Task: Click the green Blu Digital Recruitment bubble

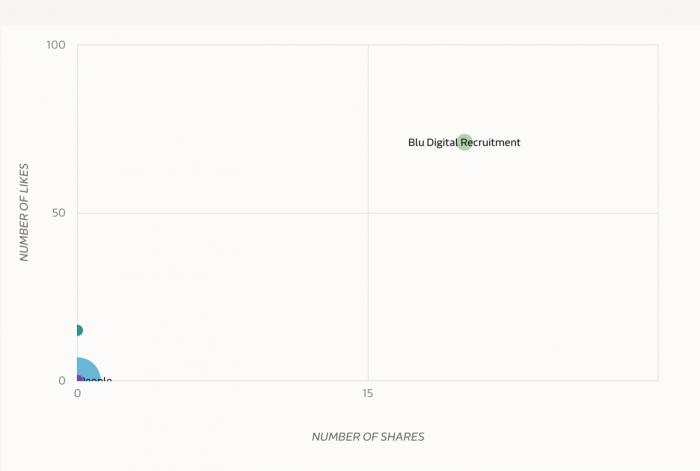Action: [464, 142]
